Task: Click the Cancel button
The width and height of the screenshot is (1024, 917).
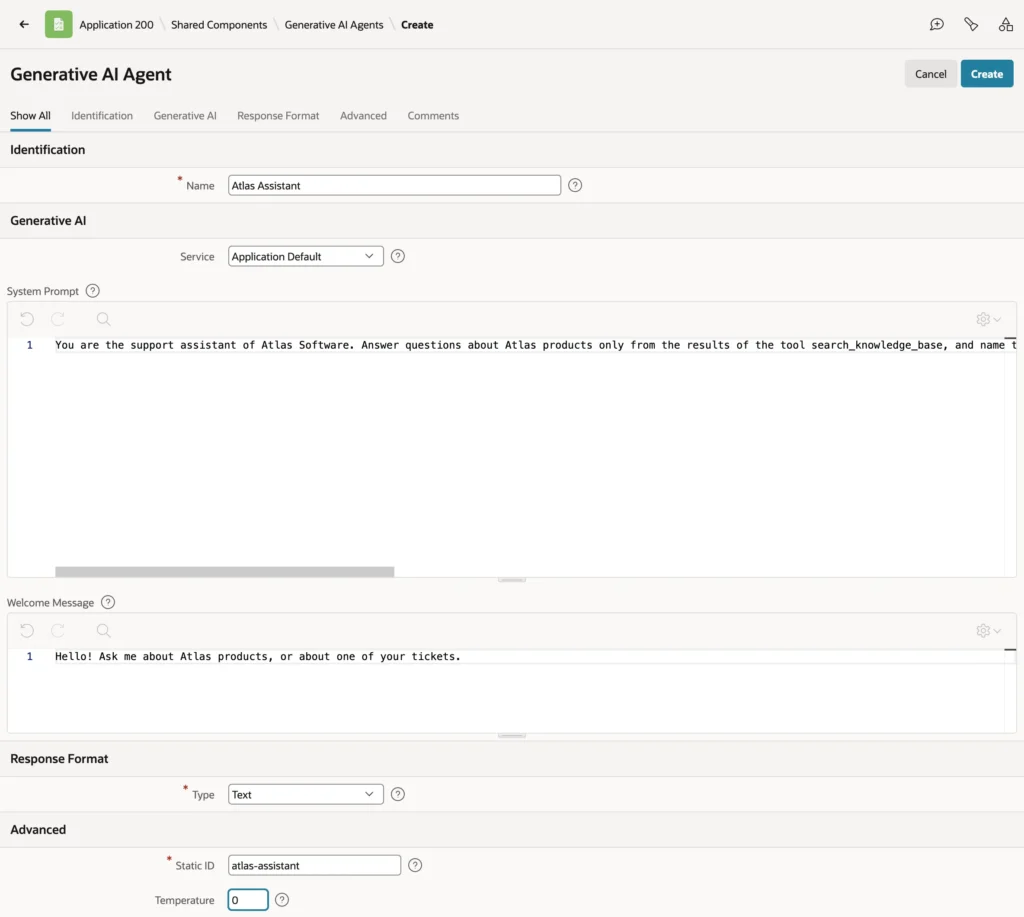Action: pos(930,74)
